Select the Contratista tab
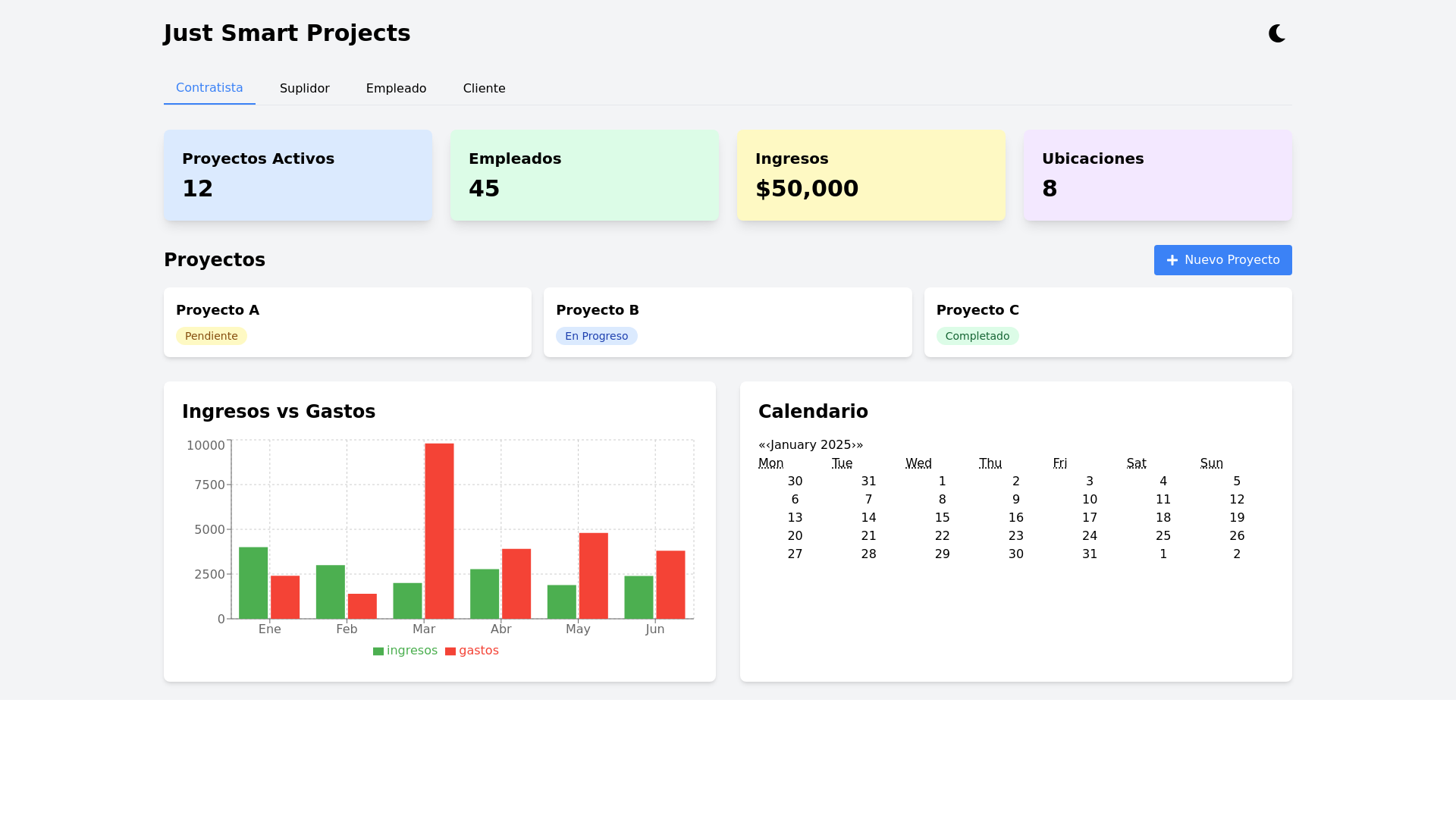The image size is (1456, 819). 209,88
